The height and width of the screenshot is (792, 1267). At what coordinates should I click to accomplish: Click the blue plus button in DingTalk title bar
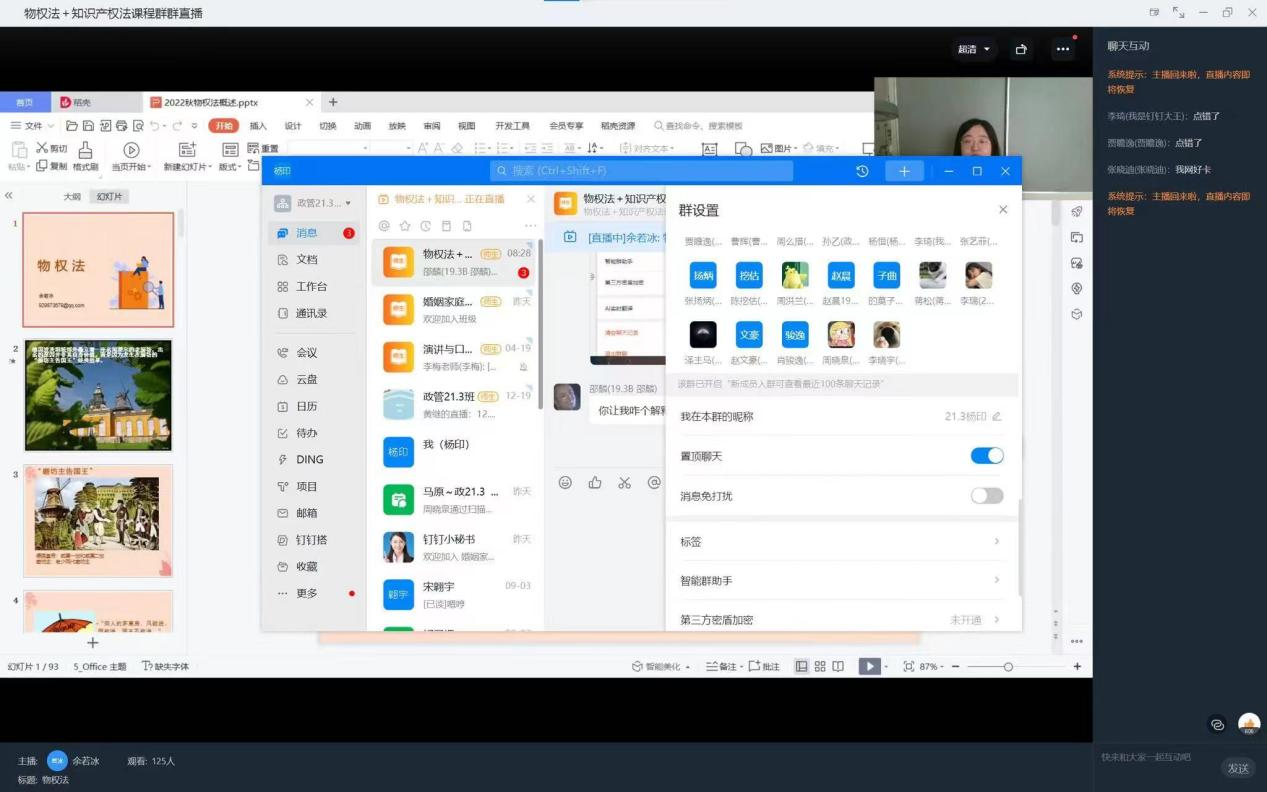pyautogui.click(x=904, y=171)
